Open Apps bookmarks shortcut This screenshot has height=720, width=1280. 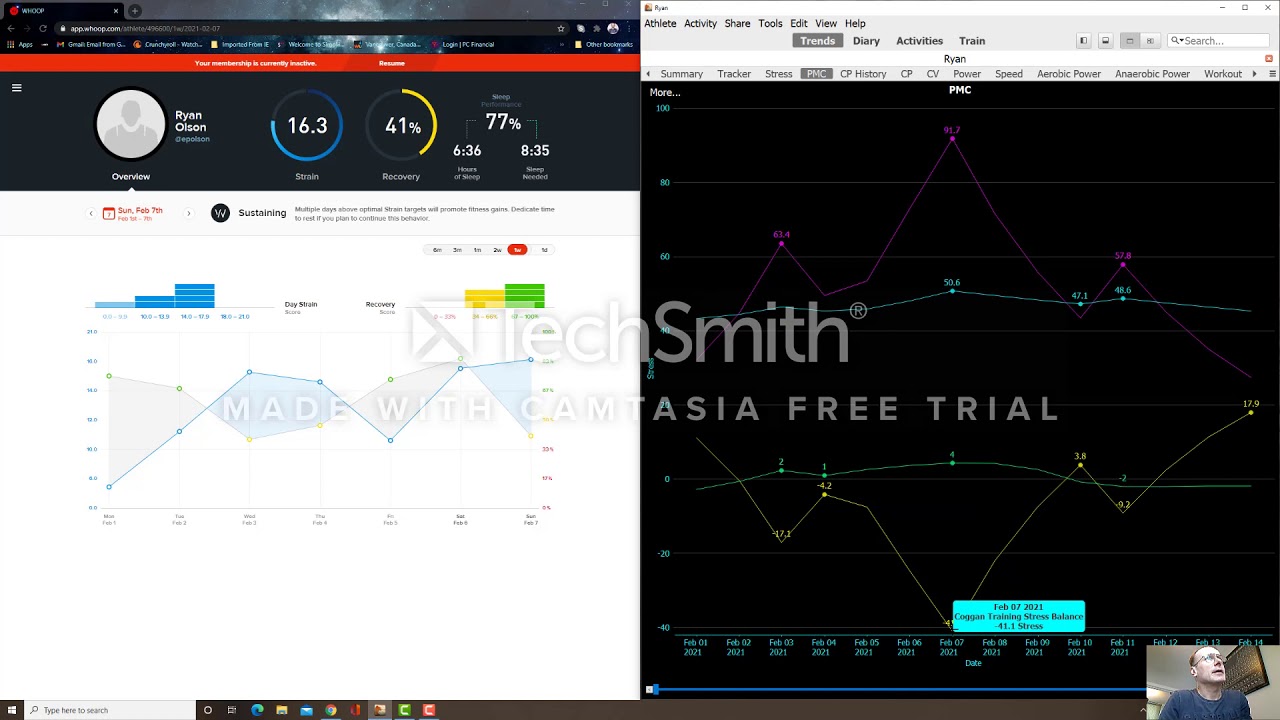pyautogui.click(x=20, y=45)
